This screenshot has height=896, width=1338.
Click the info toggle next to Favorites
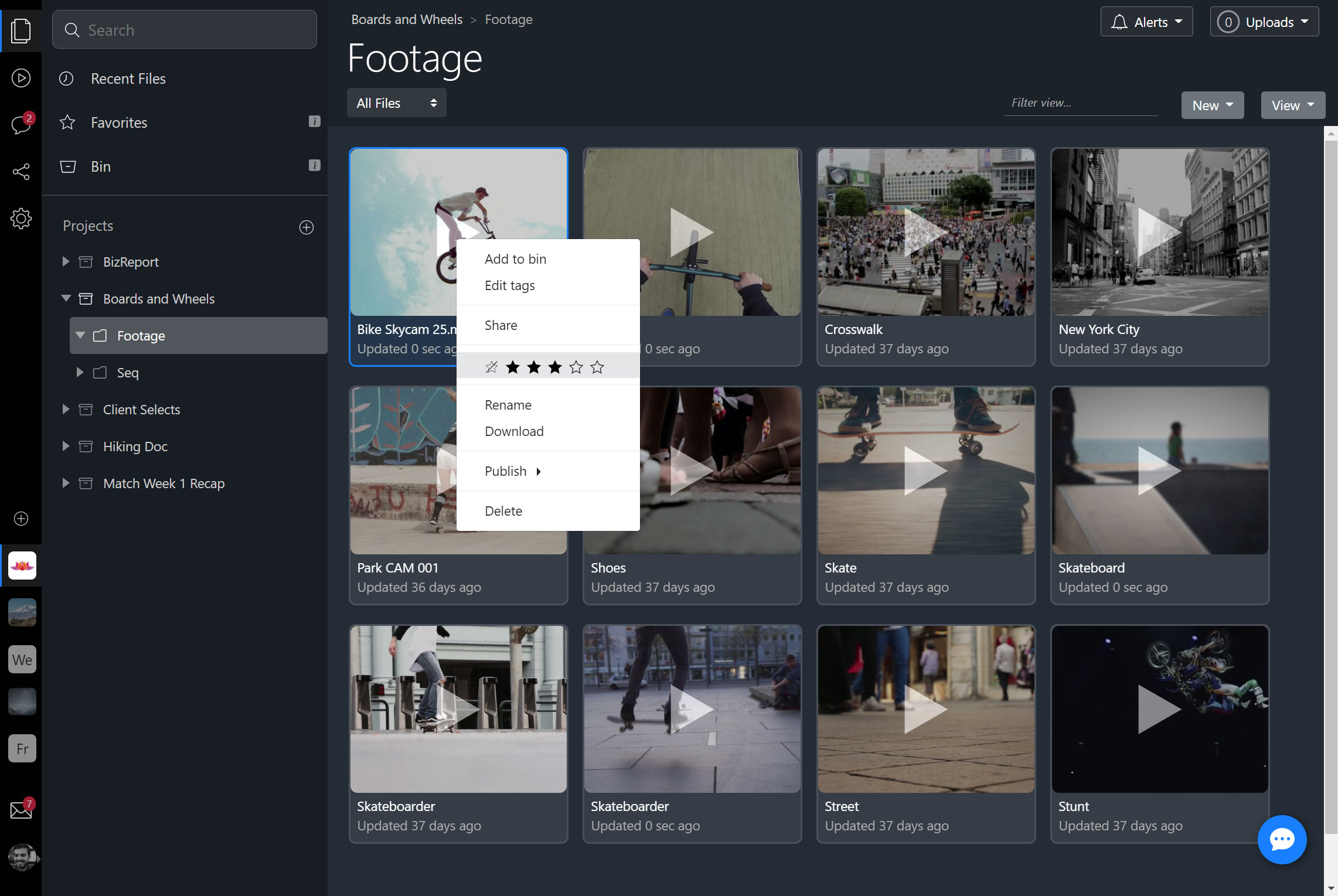[315, 121]
